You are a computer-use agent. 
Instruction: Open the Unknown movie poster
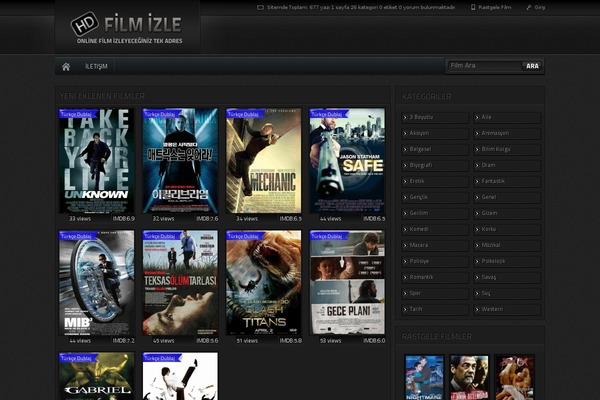(x=96, y=161)
